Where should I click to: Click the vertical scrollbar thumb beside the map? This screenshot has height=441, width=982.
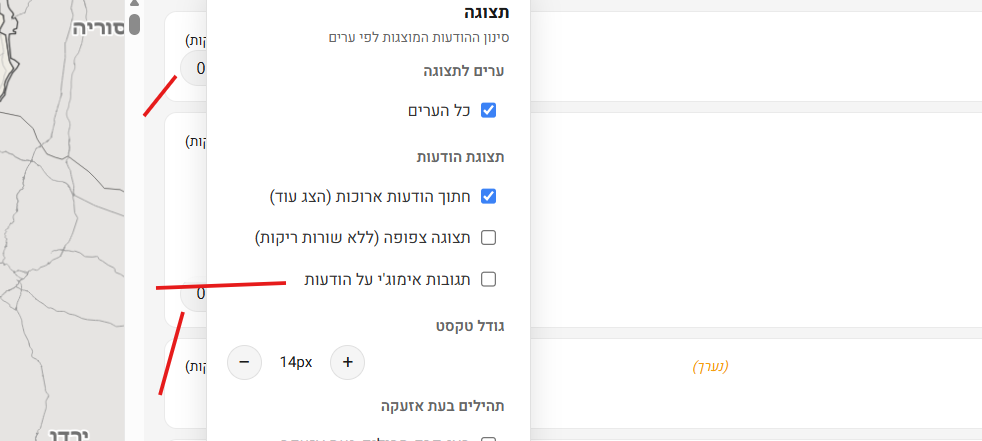click(134, 22)
